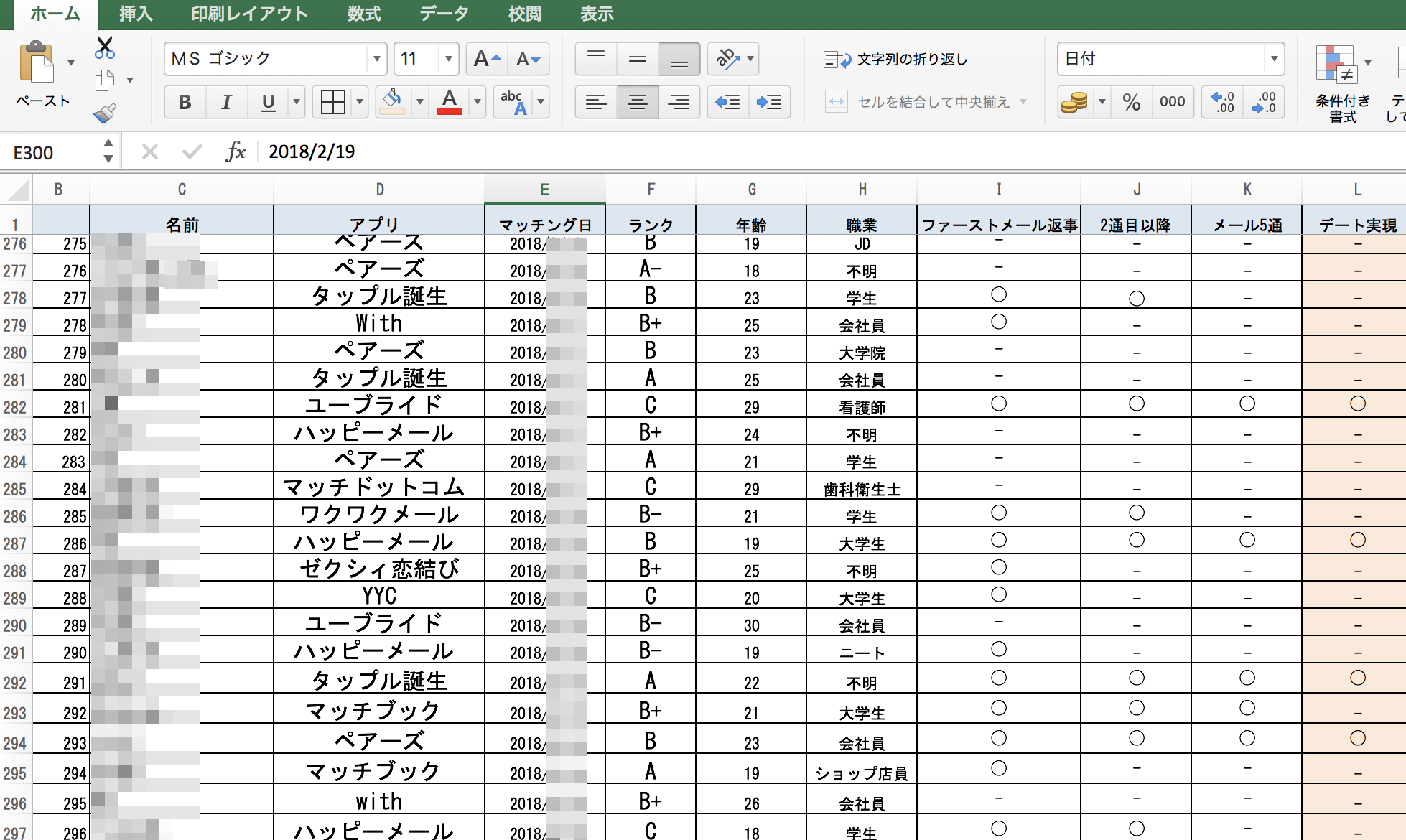Expand the underline style dropdown arrow
The image size is (1406, 840).
pyautogui.click(x=296, y=102)
